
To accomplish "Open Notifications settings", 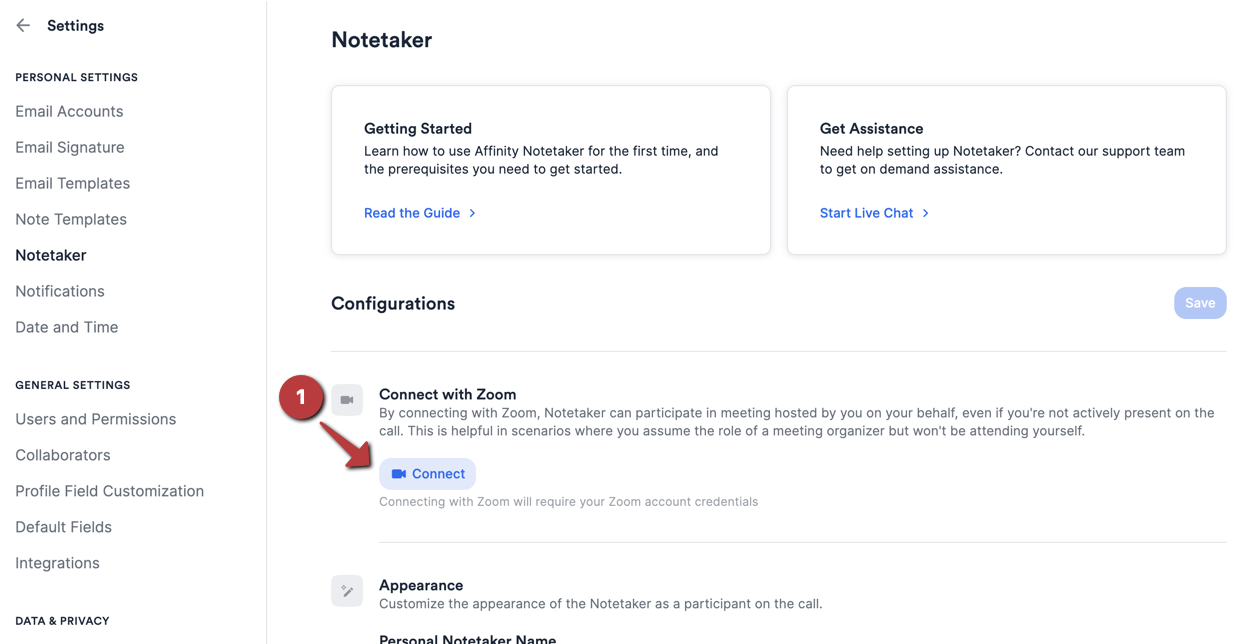I will [x=59, y=291].
